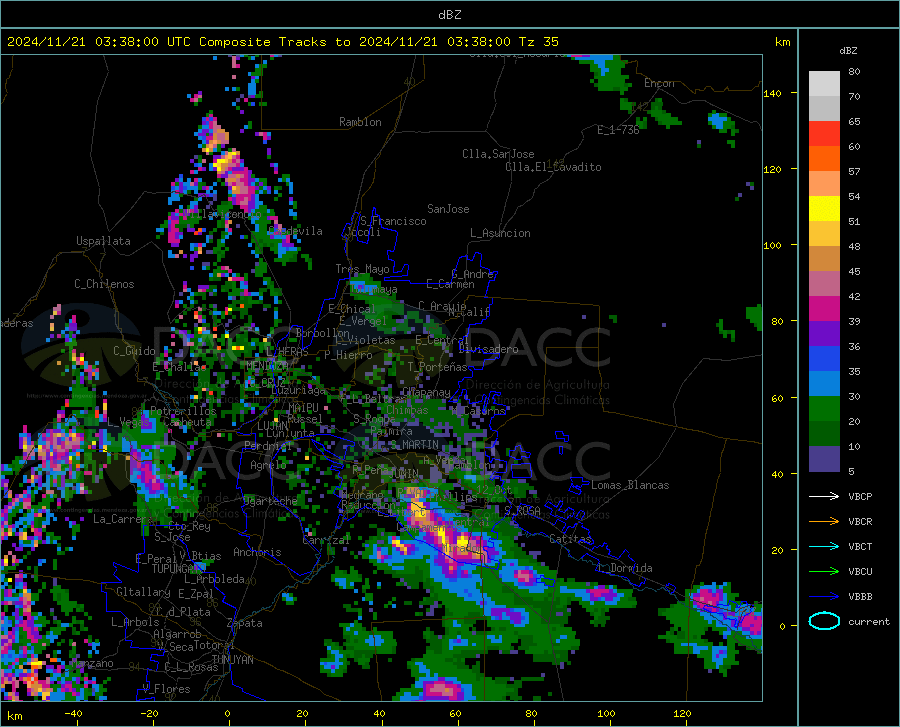Click the dBZ title at top
The image size is (900, 727).
(449, 15)
